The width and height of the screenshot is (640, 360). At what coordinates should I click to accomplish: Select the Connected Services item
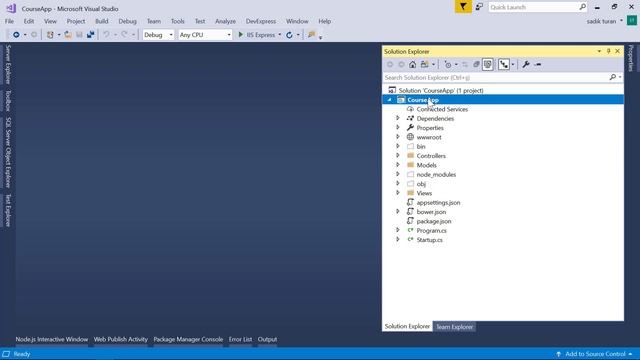[x=442, y=109]
